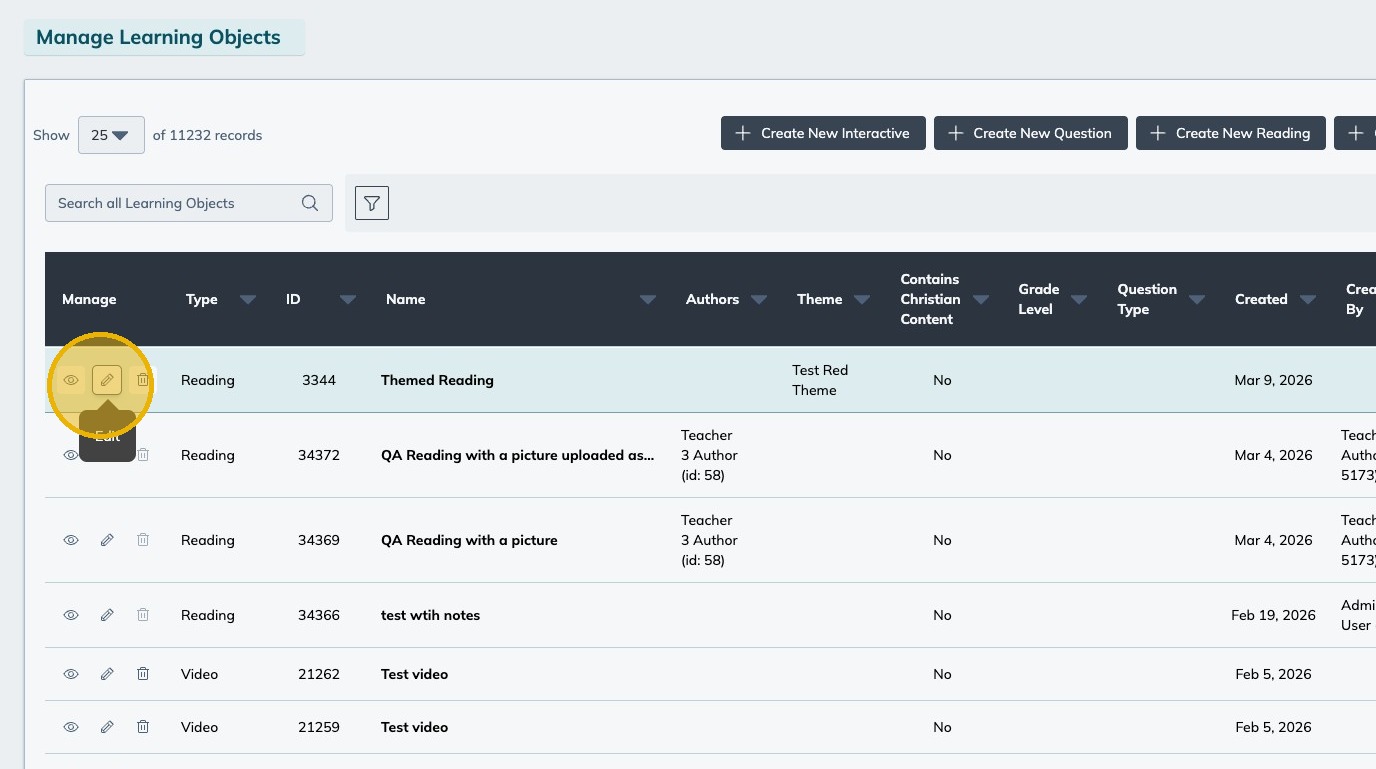This screenshot has height=769, width=1376.
Task: Open the Name column dropdown arrow
Action: [648, 299]
